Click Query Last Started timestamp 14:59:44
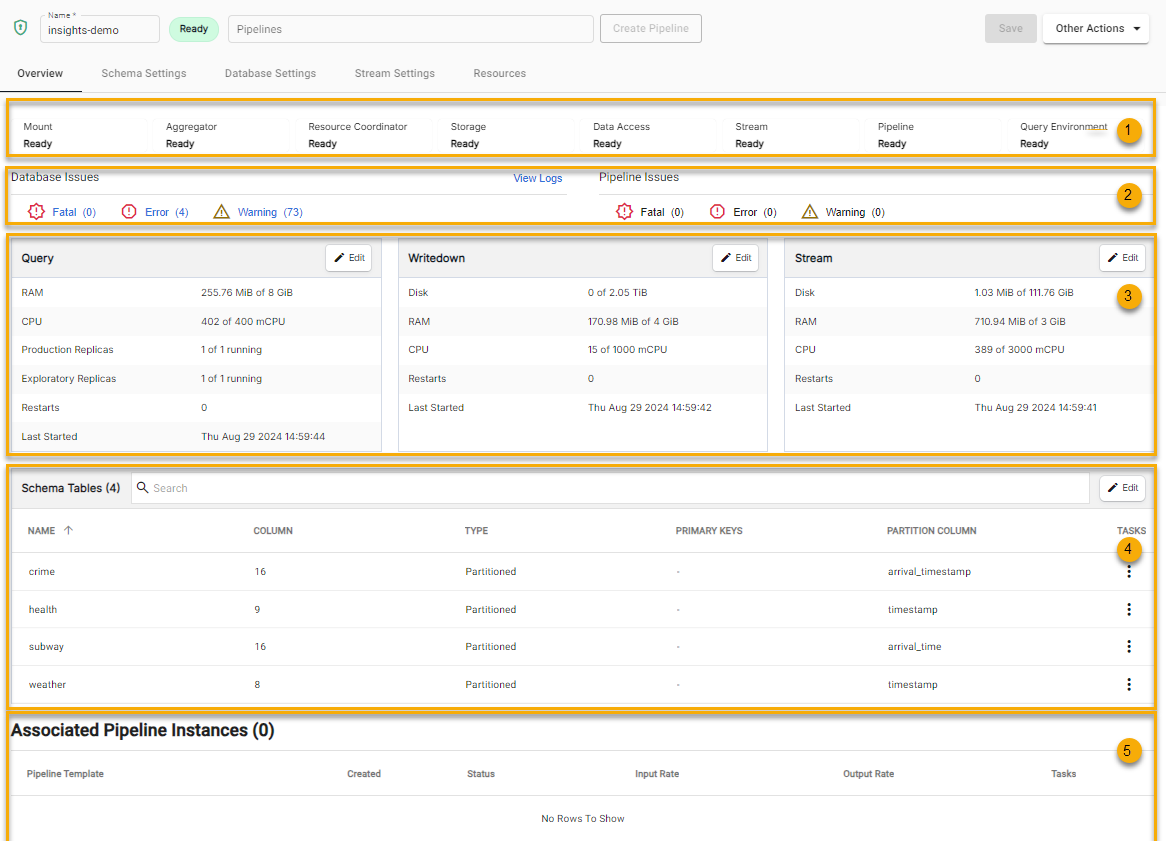 [x=262, y=436]
